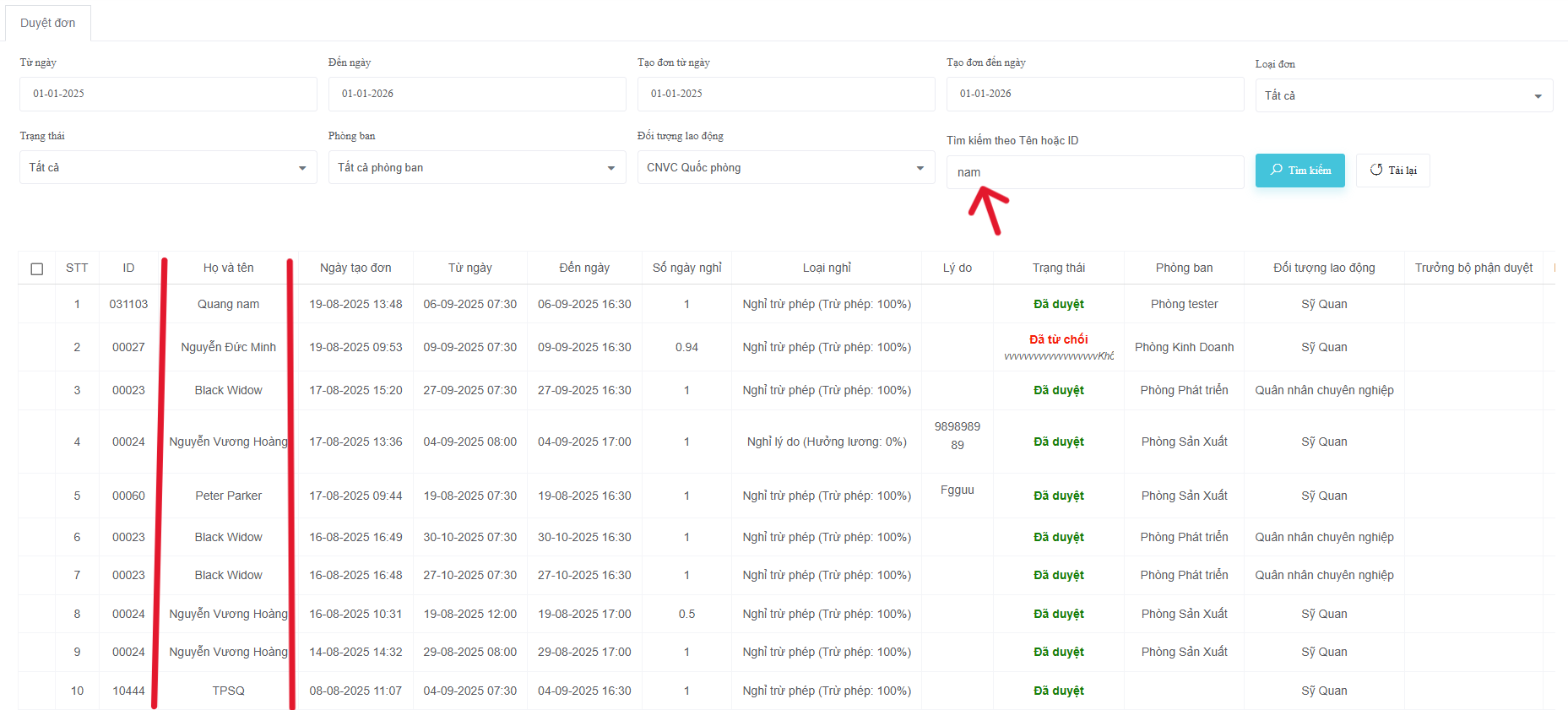Select the Quang nam row name
The image size is (1568, 710).
pyautogui.click(x=228, y=304)
